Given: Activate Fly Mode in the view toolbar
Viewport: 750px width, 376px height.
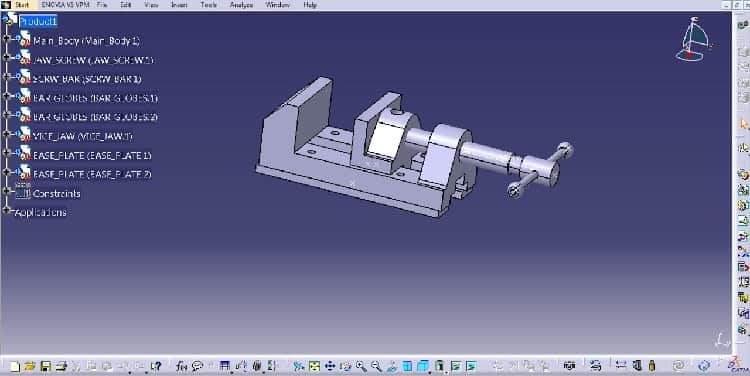Looking at the screenshot, I should 298,366.
